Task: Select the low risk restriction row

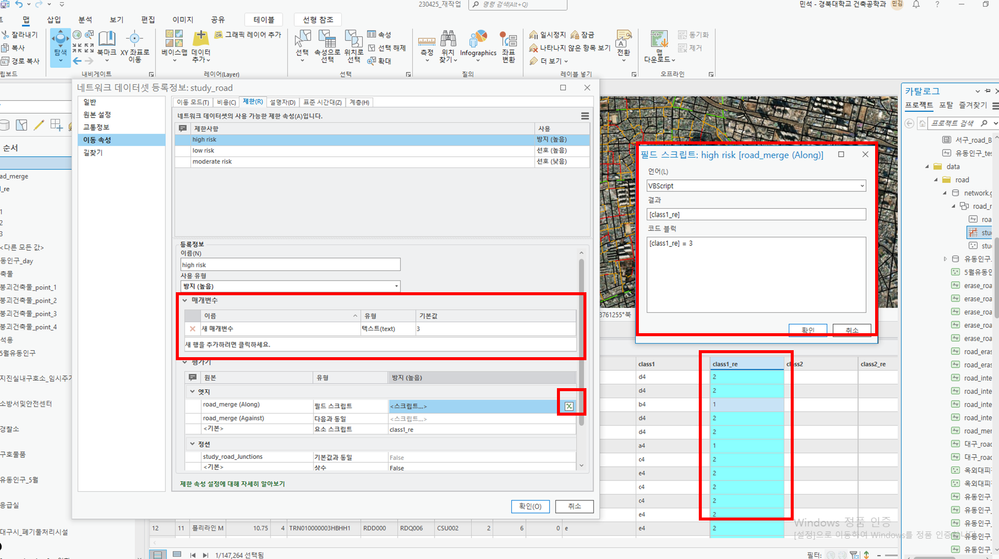Action: tap(382, 150)
